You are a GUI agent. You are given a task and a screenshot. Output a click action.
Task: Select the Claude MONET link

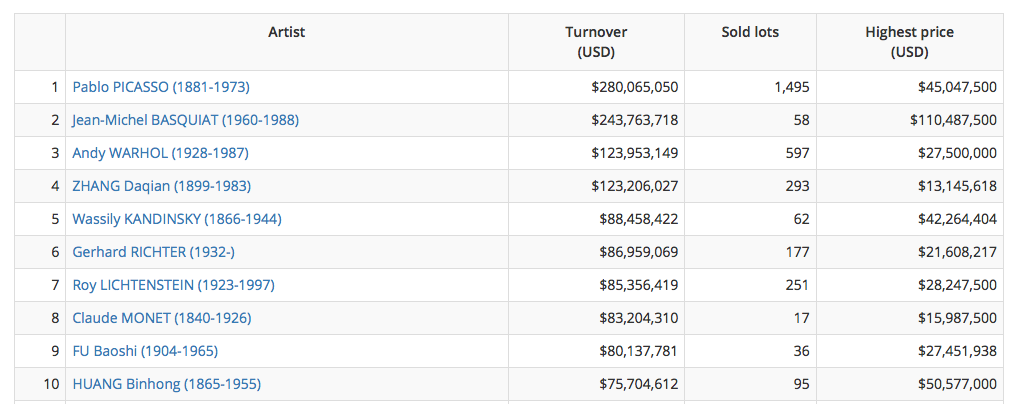(161, 318)
